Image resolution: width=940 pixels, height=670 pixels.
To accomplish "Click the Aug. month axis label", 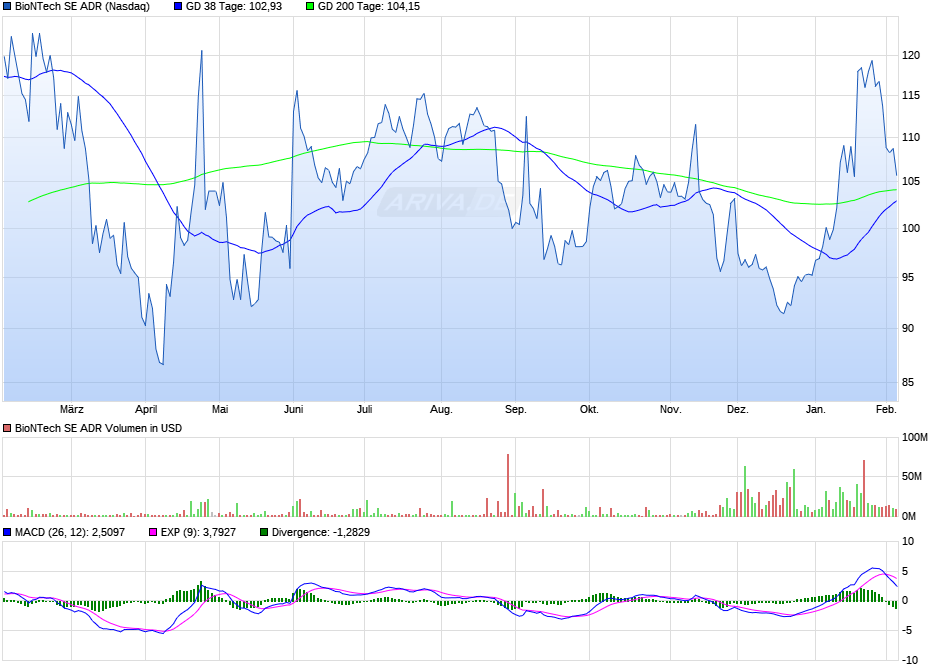I will (x=441, y=409).
